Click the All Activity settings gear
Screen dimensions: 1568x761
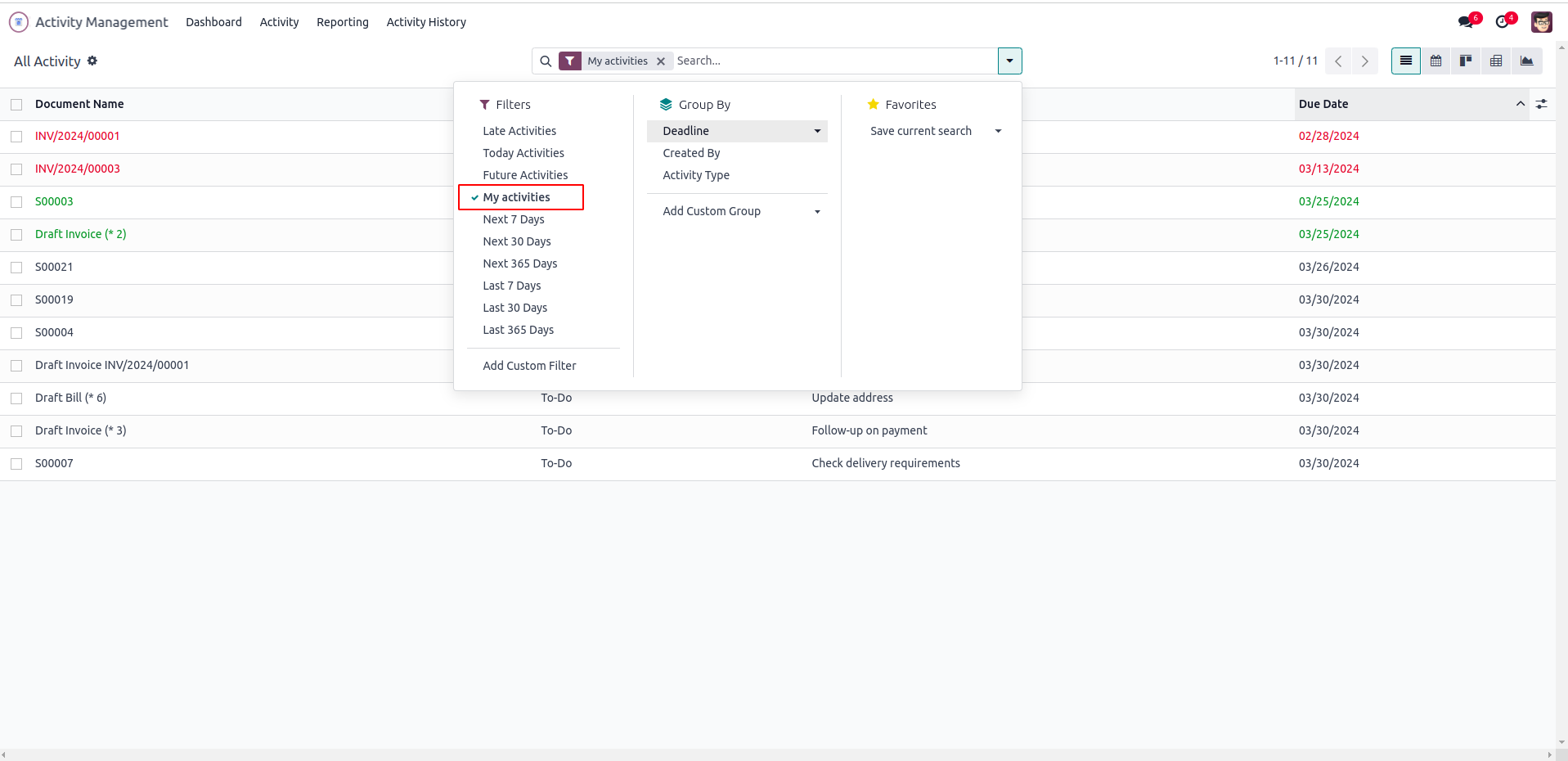pyautogui.click(x=92, y=61)
